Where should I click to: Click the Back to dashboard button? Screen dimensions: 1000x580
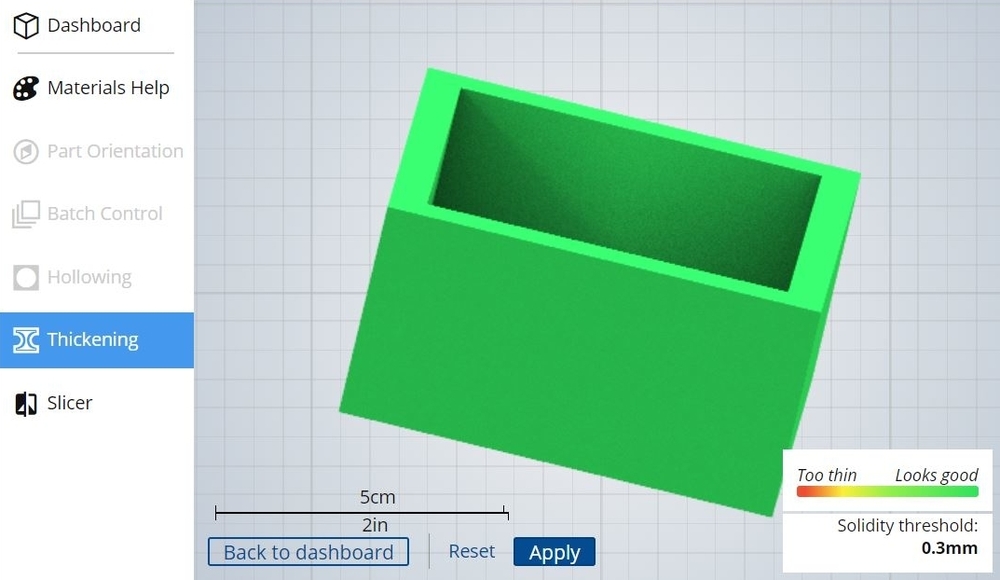pos(308,552)
